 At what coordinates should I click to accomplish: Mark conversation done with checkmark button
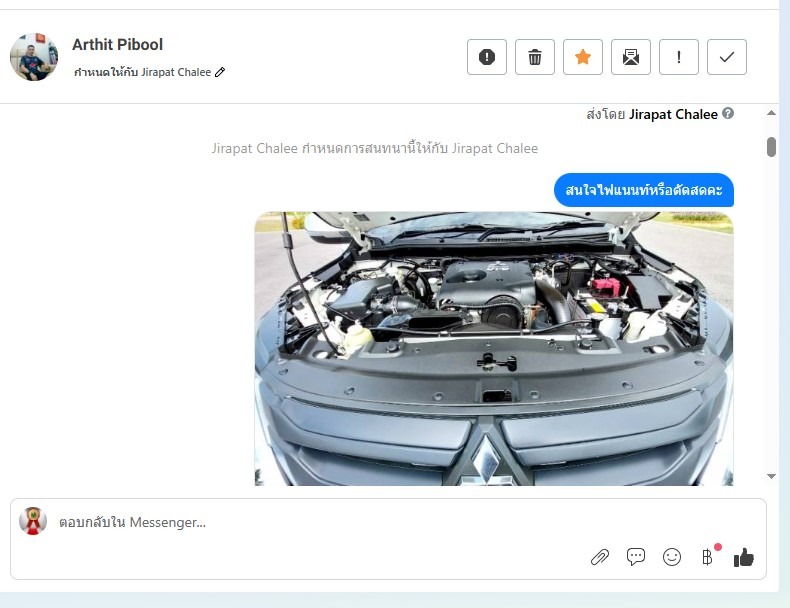click(x=727, y=57)
